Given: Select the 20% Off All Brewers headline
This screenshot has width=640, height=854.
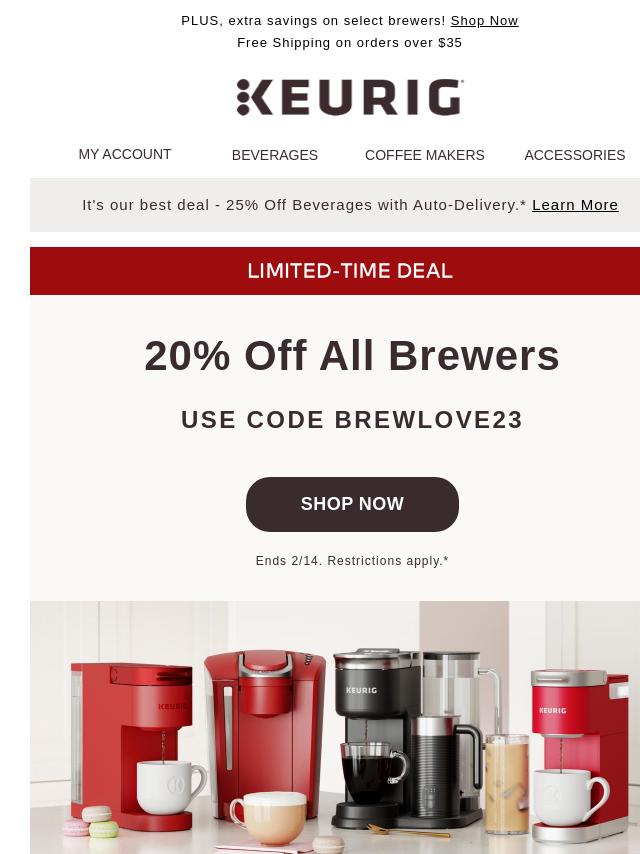Looking at the screenshot, I should [352, 356].
